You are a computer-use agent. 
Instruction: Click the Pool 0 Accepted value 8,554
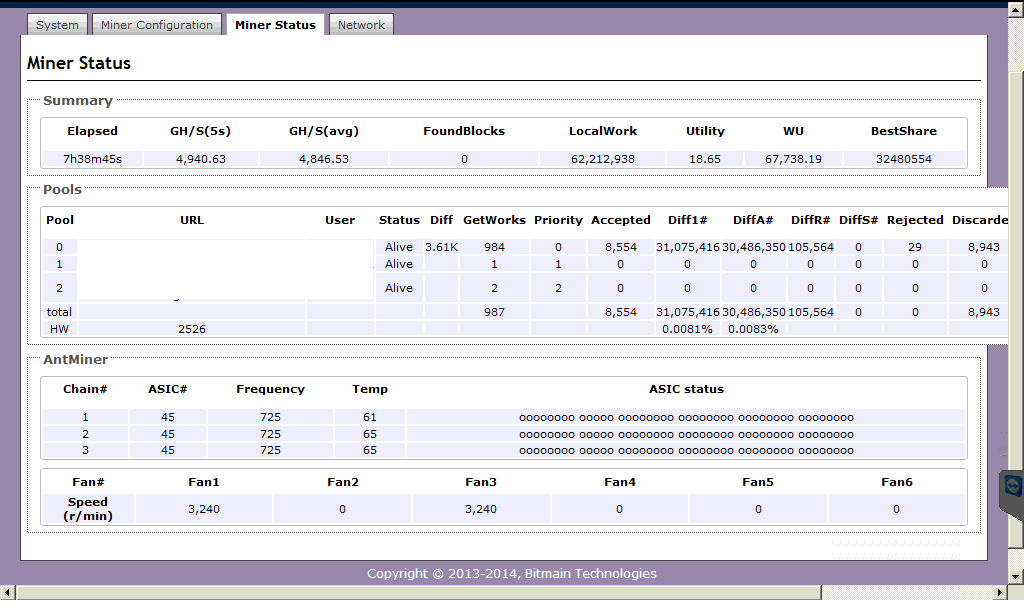(620, 247)
